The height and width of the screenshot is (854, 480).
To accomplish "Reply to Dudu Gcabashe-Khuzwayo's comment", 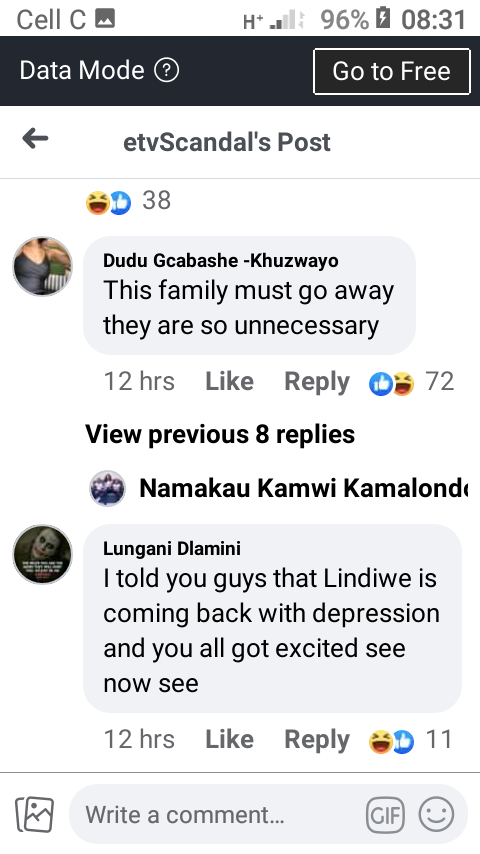I will pos(317,382).
